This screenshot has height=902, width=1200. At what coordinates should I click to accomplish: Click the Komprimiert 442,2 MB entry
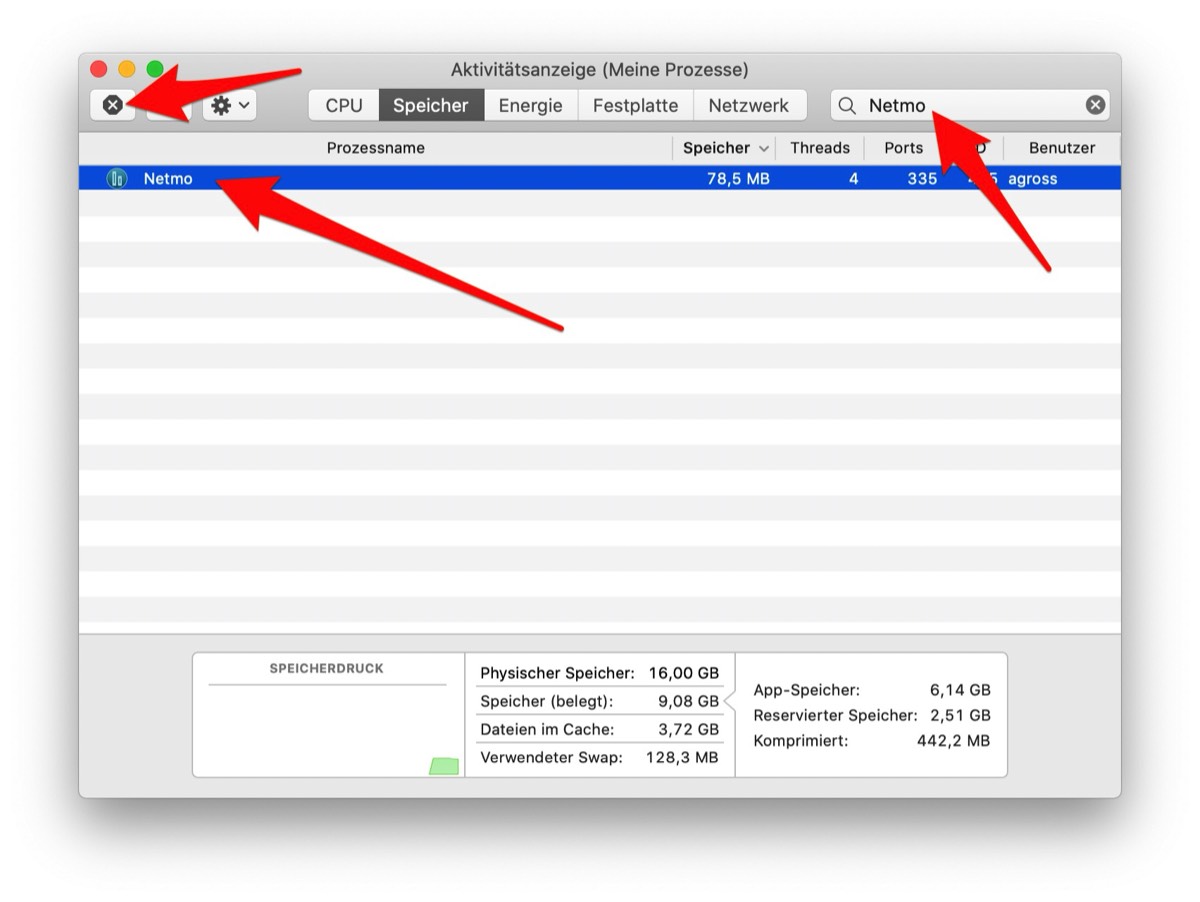point(872,741)
